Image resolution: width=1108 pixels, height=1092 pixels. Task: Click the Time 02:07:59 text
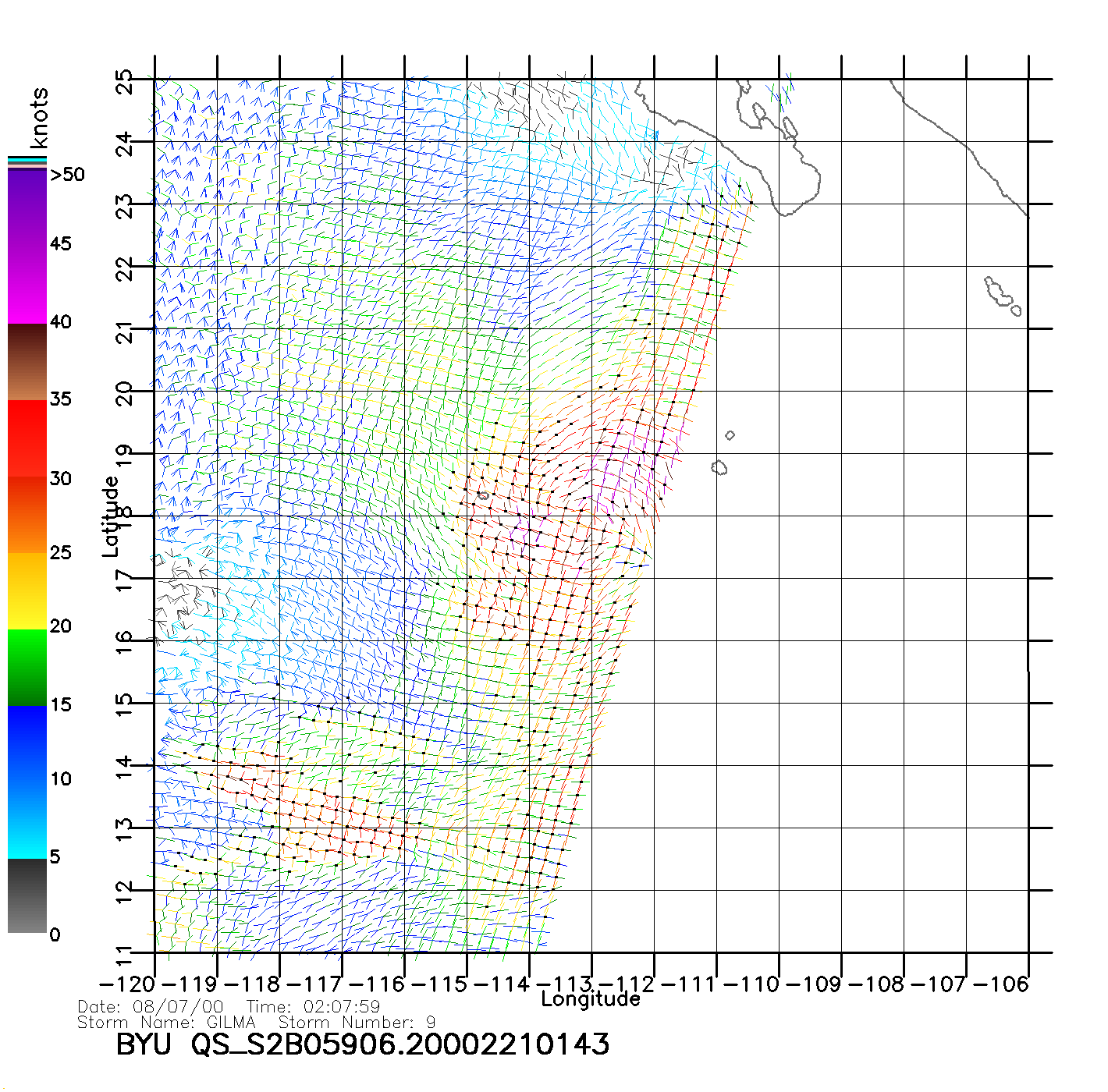tap(313, 1007)
